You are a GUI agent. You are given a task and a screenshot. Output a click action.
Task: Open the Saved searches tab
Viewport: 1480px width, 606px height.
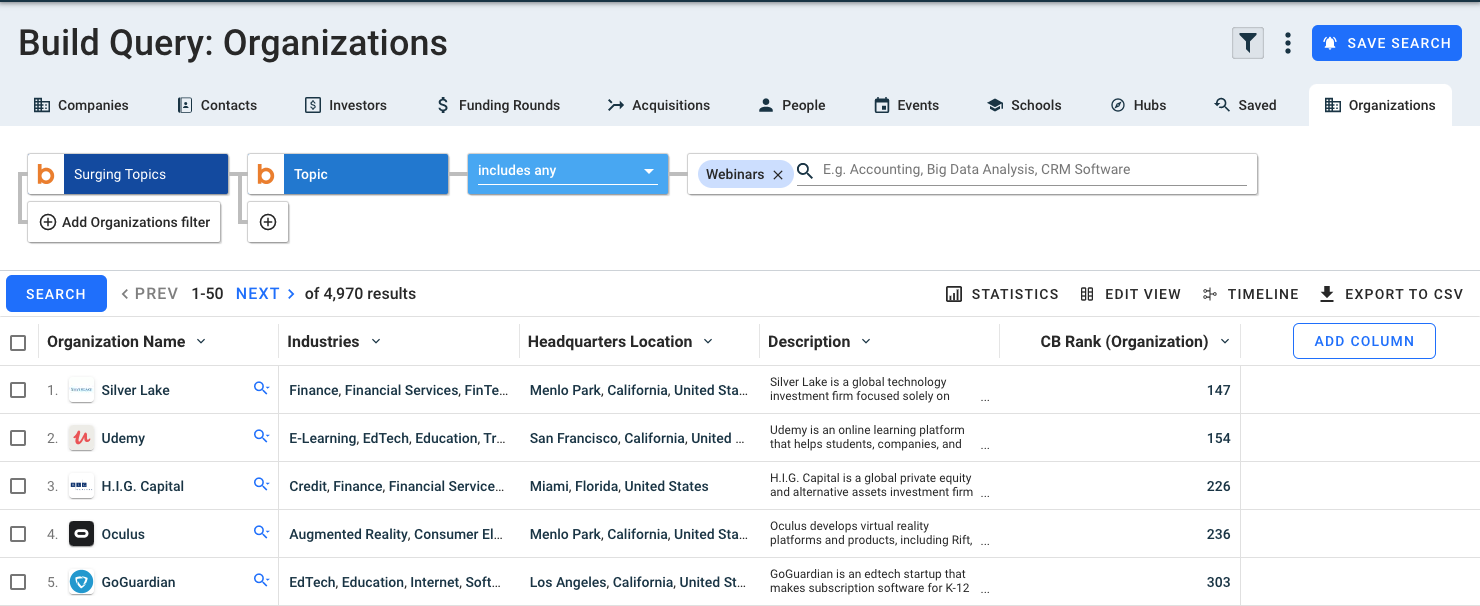pyautogui.click(x=1245, y=105)
